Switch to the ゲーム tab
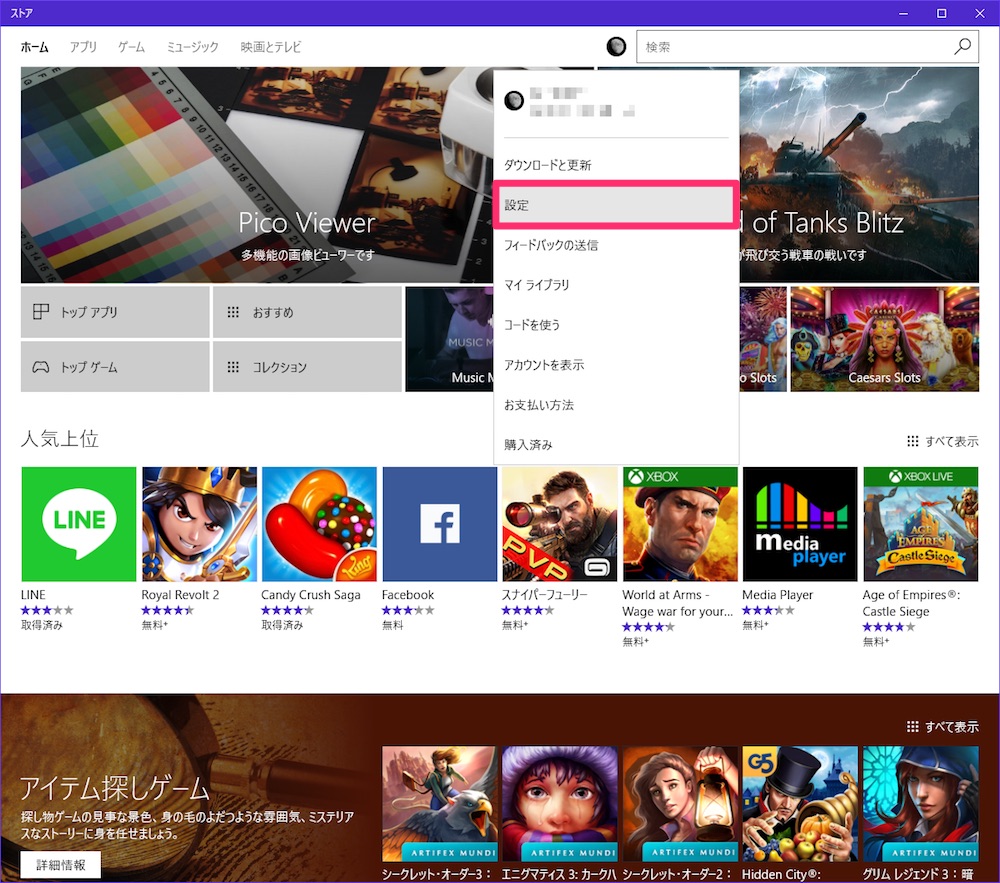Image resolution: width=1000 pixels, height=883 pixels. point(131,47)
